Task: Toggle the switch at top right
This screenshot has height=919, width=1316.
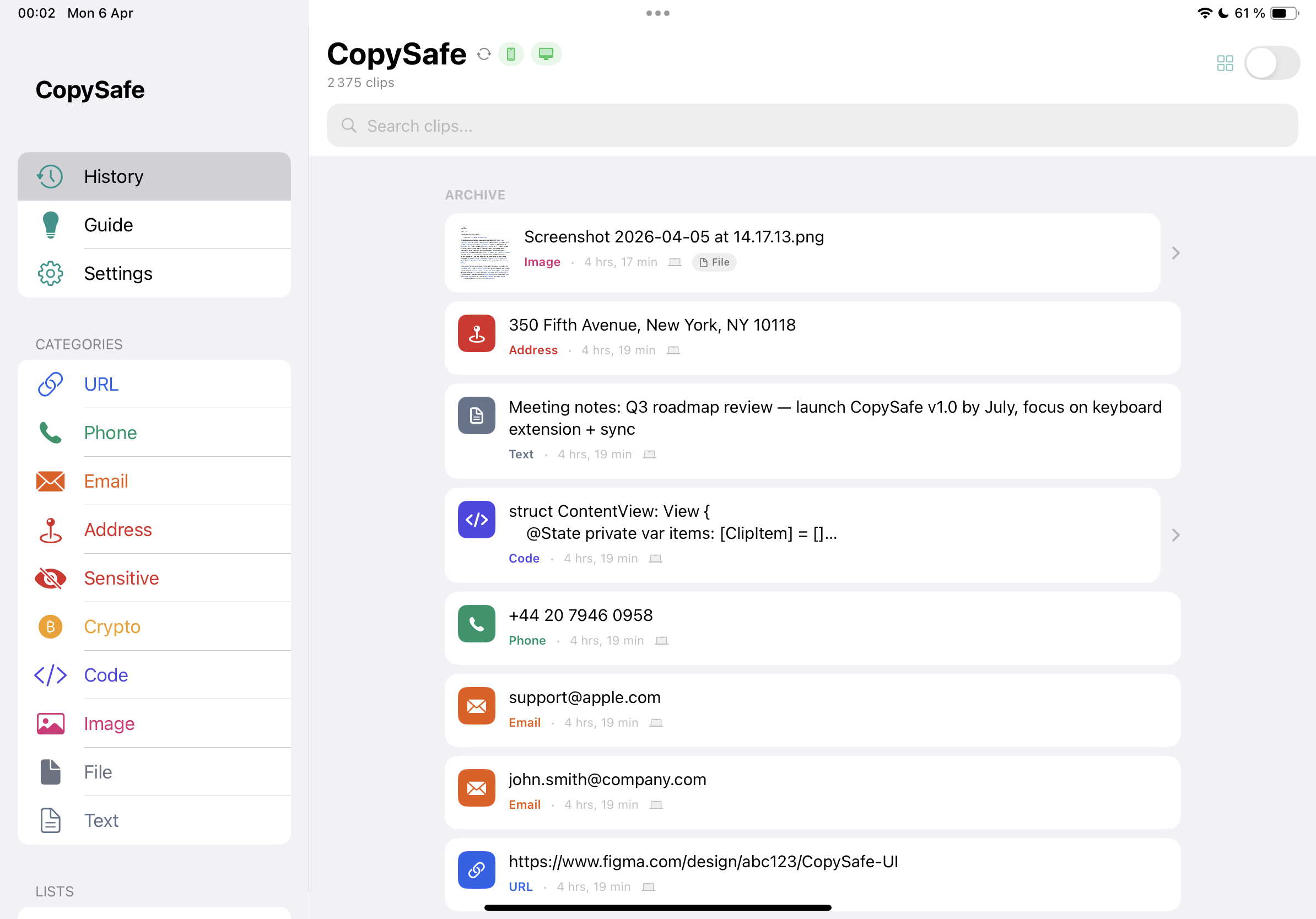Action: coord(1271,63)
